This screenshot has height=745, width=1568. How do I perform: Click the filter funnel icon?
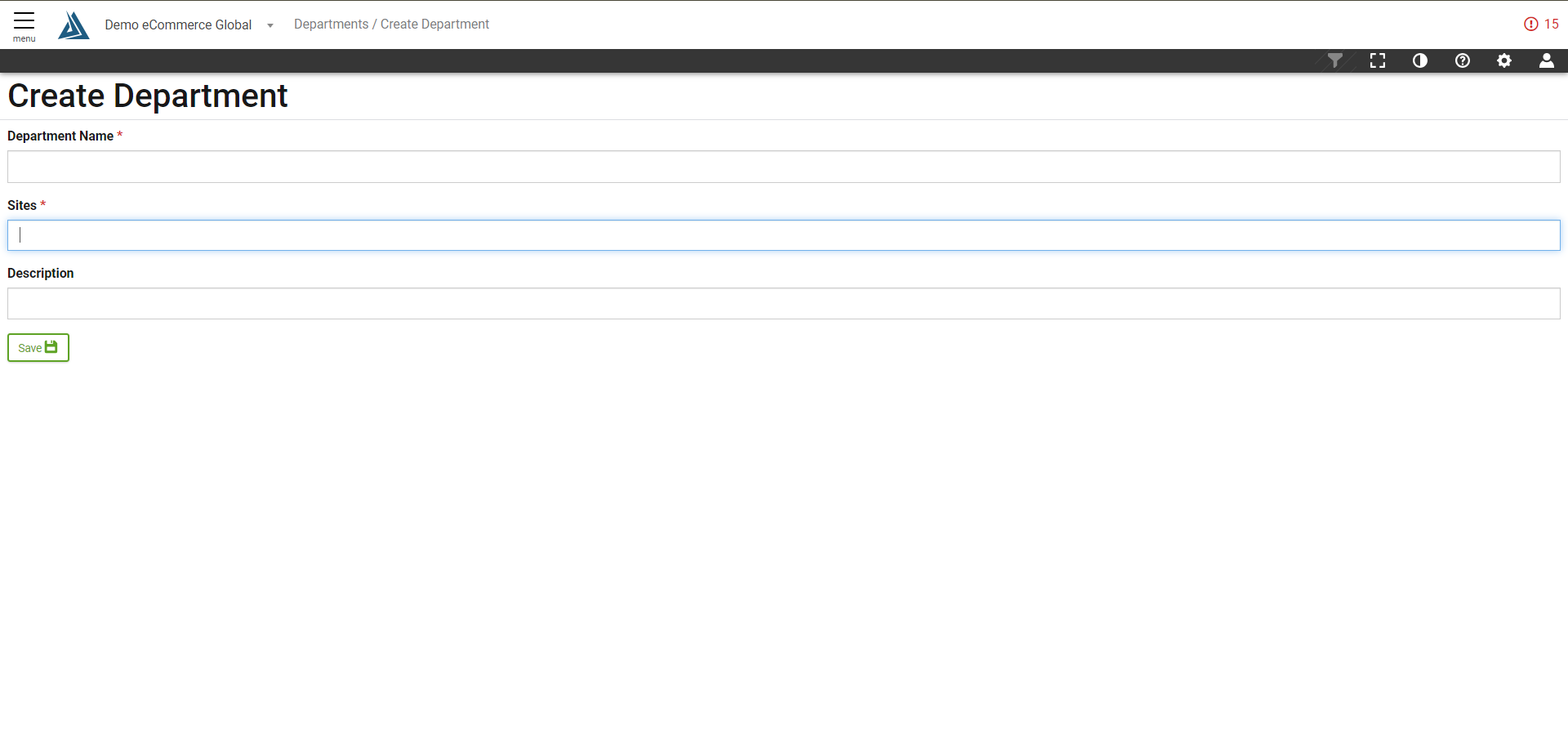point(1335,60)
